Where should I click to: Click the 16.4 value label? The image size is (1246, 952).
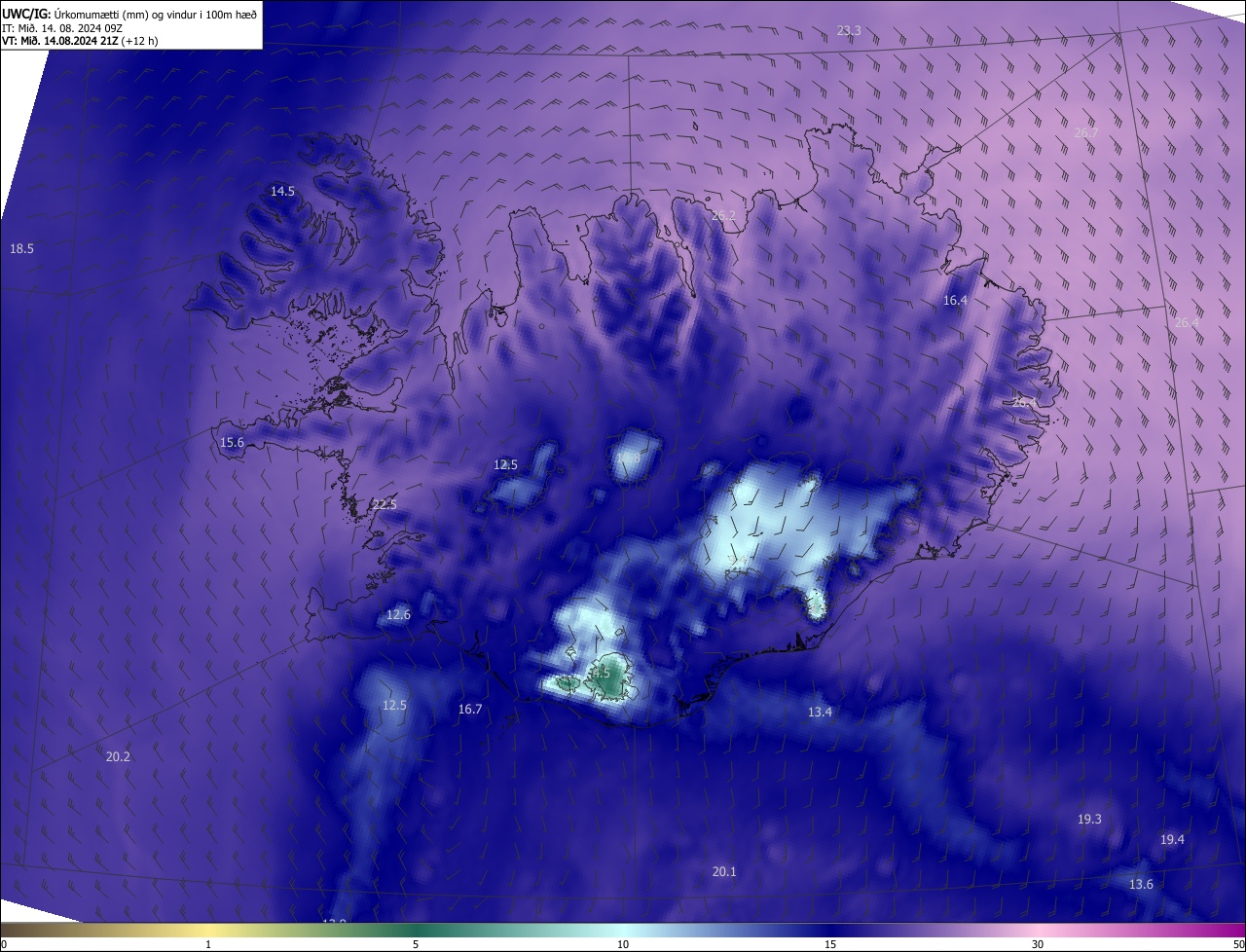click(955, 301)
